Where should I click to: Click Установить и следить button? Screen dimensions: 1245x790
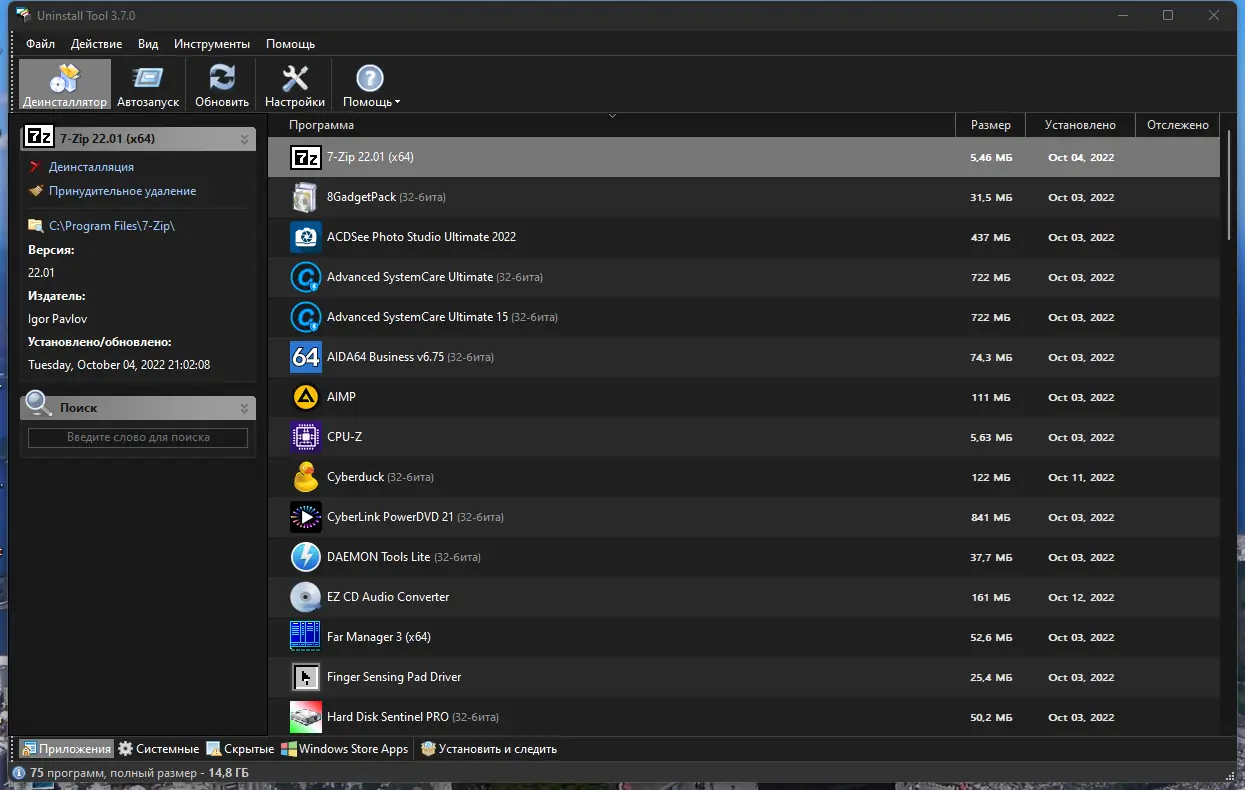click(489, 749)
